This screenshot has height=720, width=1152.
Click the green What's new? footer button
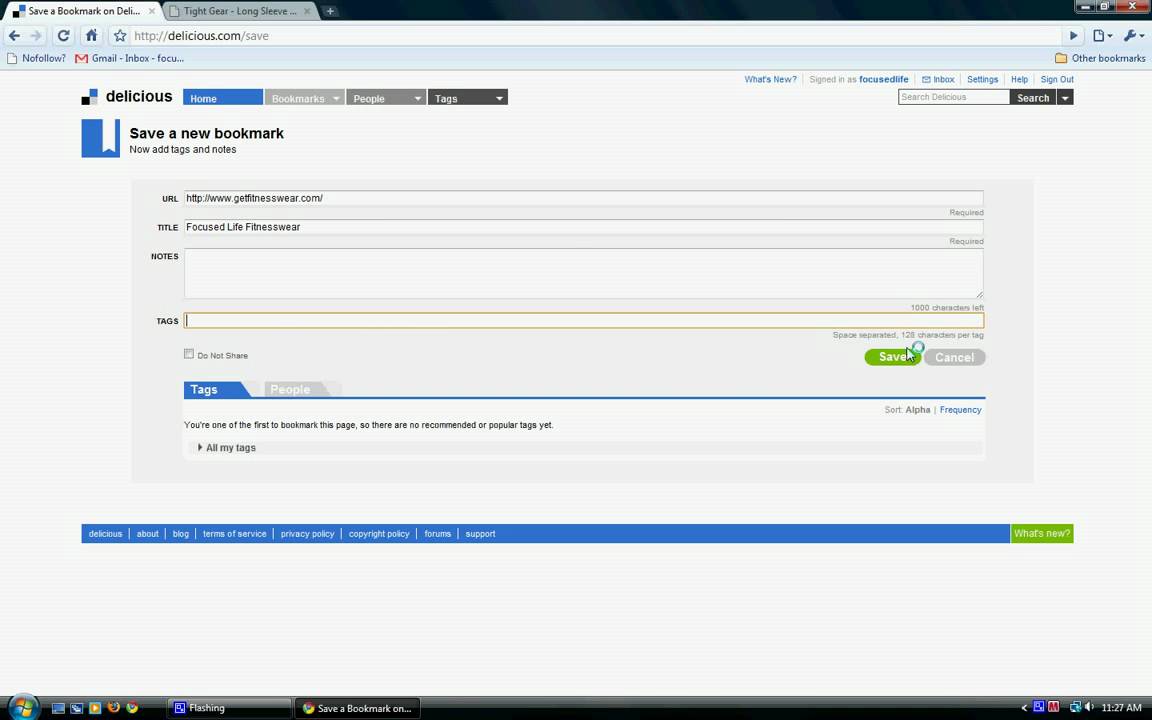point(1042,533)
